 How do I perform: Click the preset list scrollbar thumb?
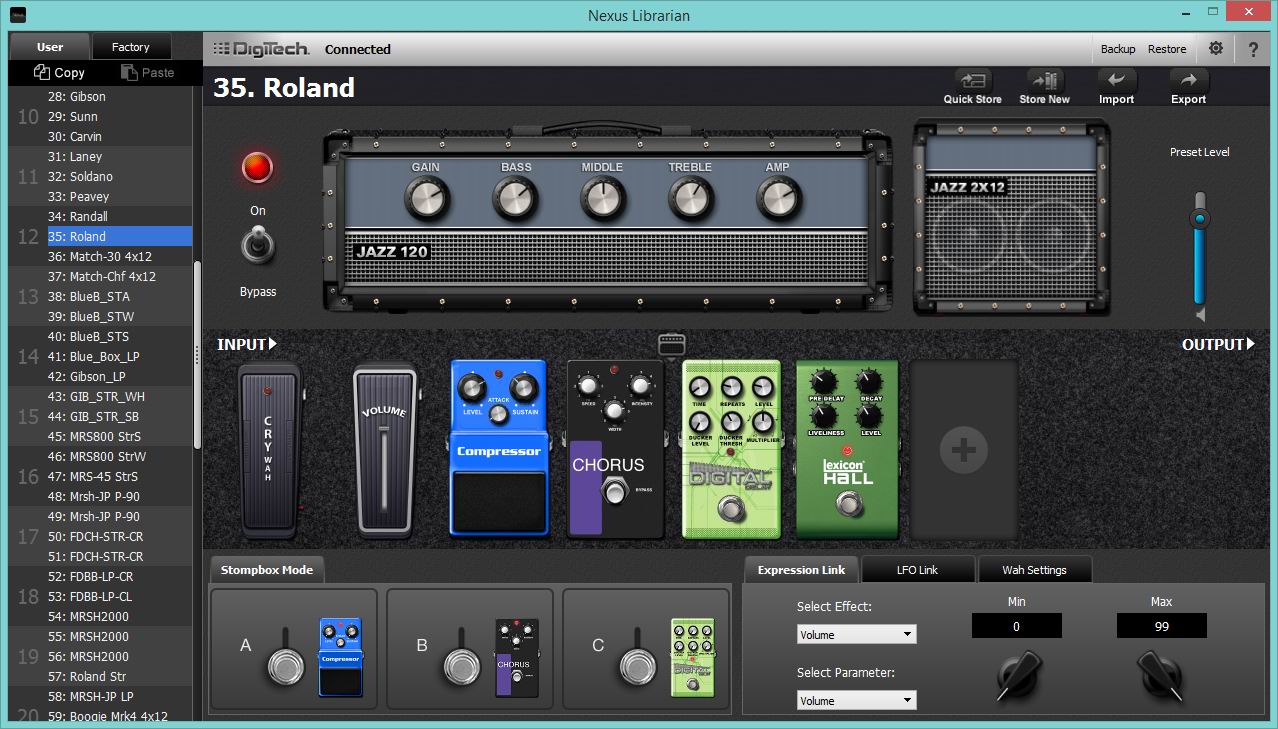point(197,355)
